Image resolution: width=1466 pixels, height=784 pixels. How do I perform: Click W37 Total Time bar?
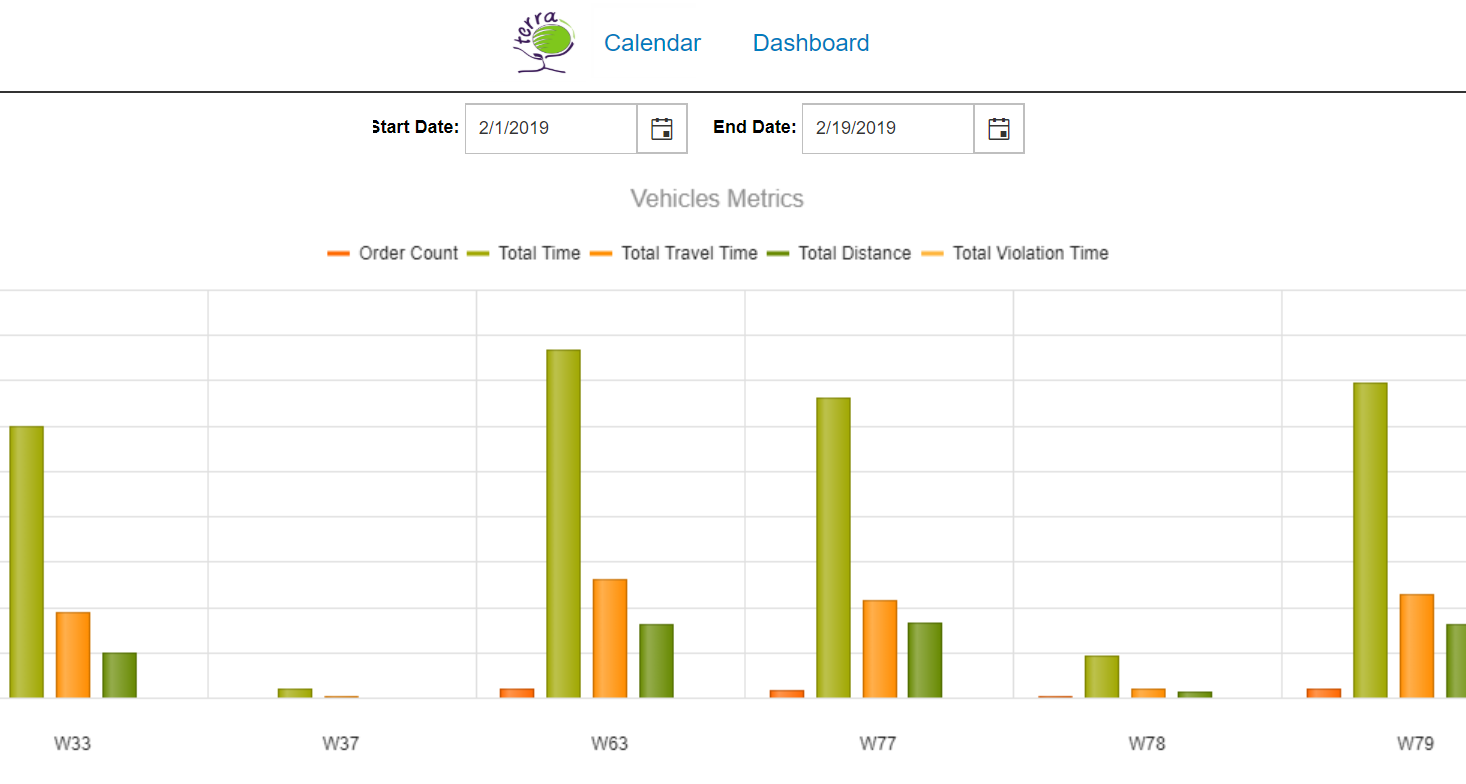(x=295, y=693)
